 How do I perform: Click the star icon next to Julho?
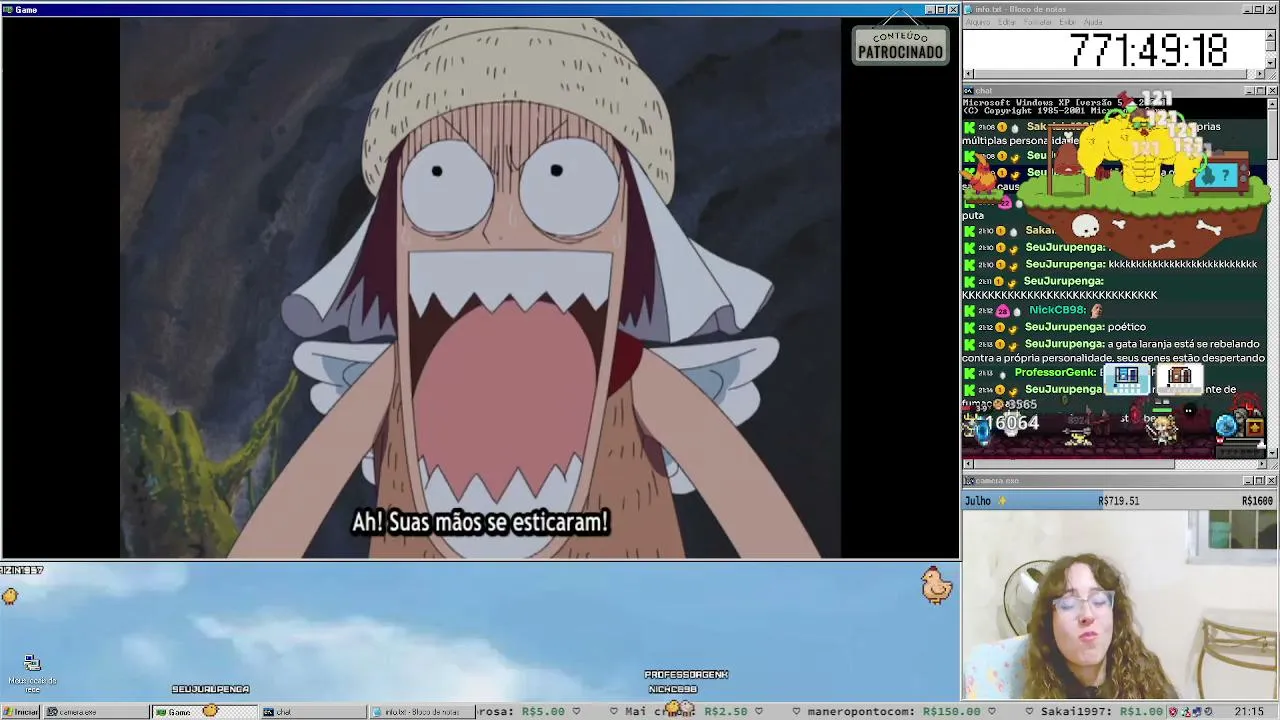1002,500
